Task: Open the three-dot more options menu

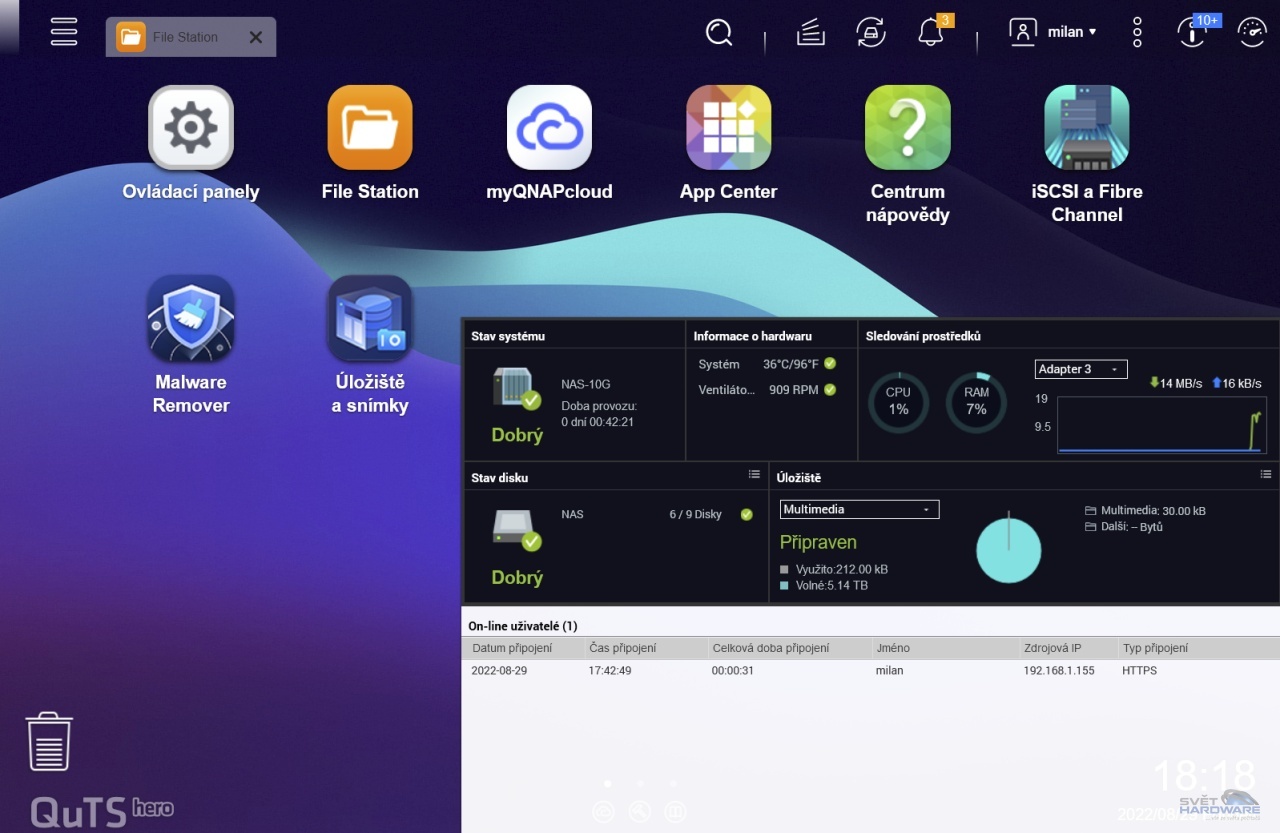Action: pos(1137,32)
